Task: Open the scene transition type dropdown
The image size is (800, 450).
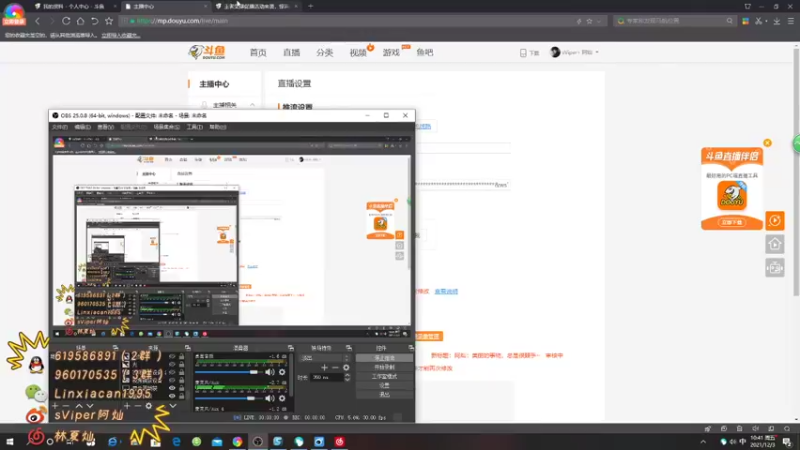Action: click(x=325, y=358)
